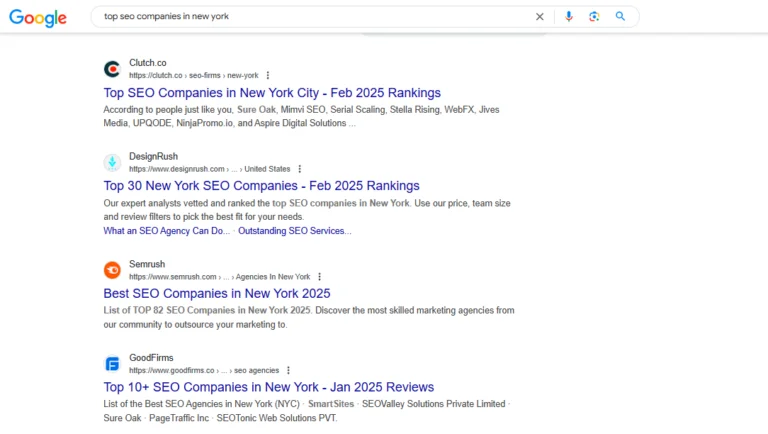Click the magnifying glass search button
The width and height of the screenshot is (768, 434).
620,17
